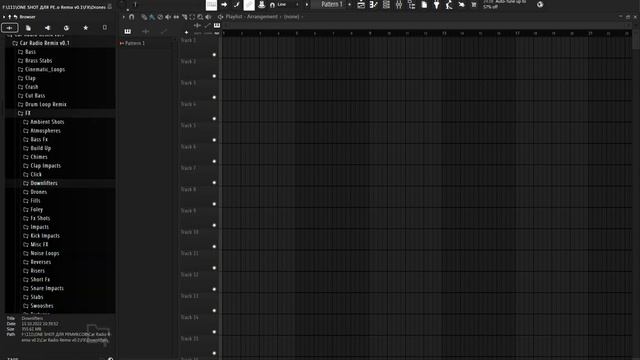Screen dimensions: 640x360
Task: Mute Track 6 via its dot
Action: tap(214, 161)
